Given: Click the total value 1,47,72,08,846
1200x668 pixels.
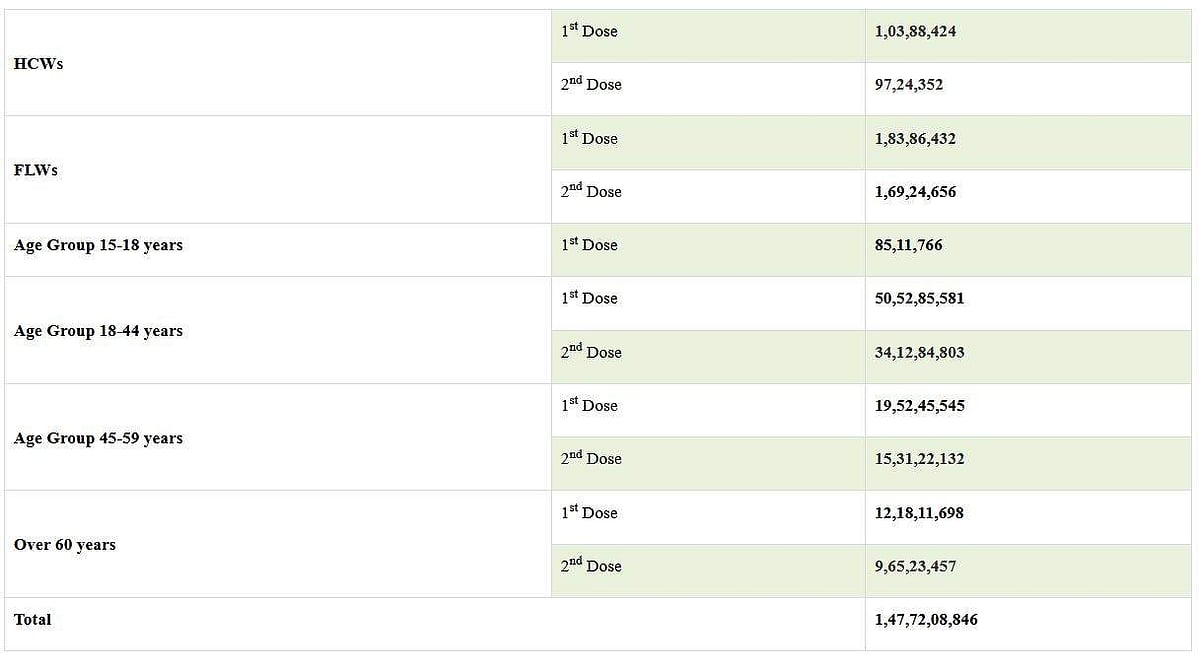Looking at the screenshot, I should click(926, 620).
